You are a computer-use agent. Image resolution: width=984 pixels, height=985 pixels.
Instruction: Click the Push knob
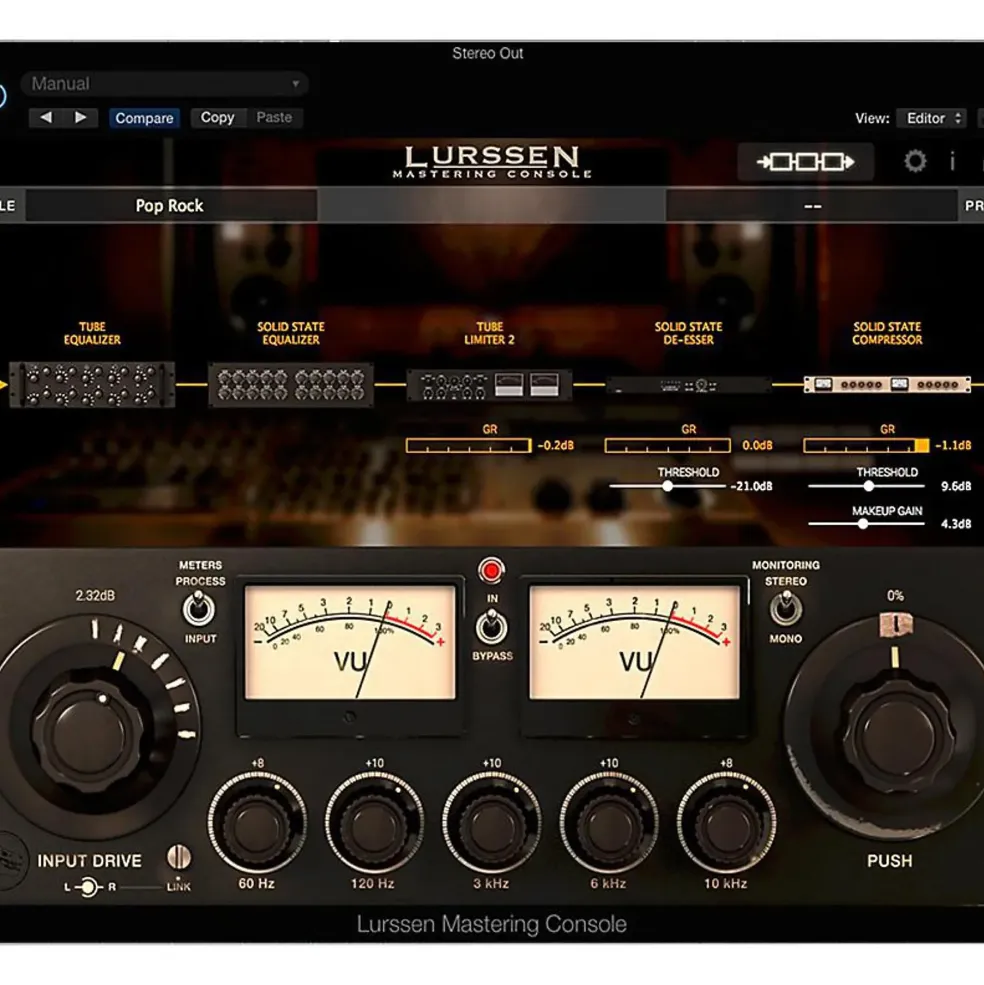(x=897, y=735)
